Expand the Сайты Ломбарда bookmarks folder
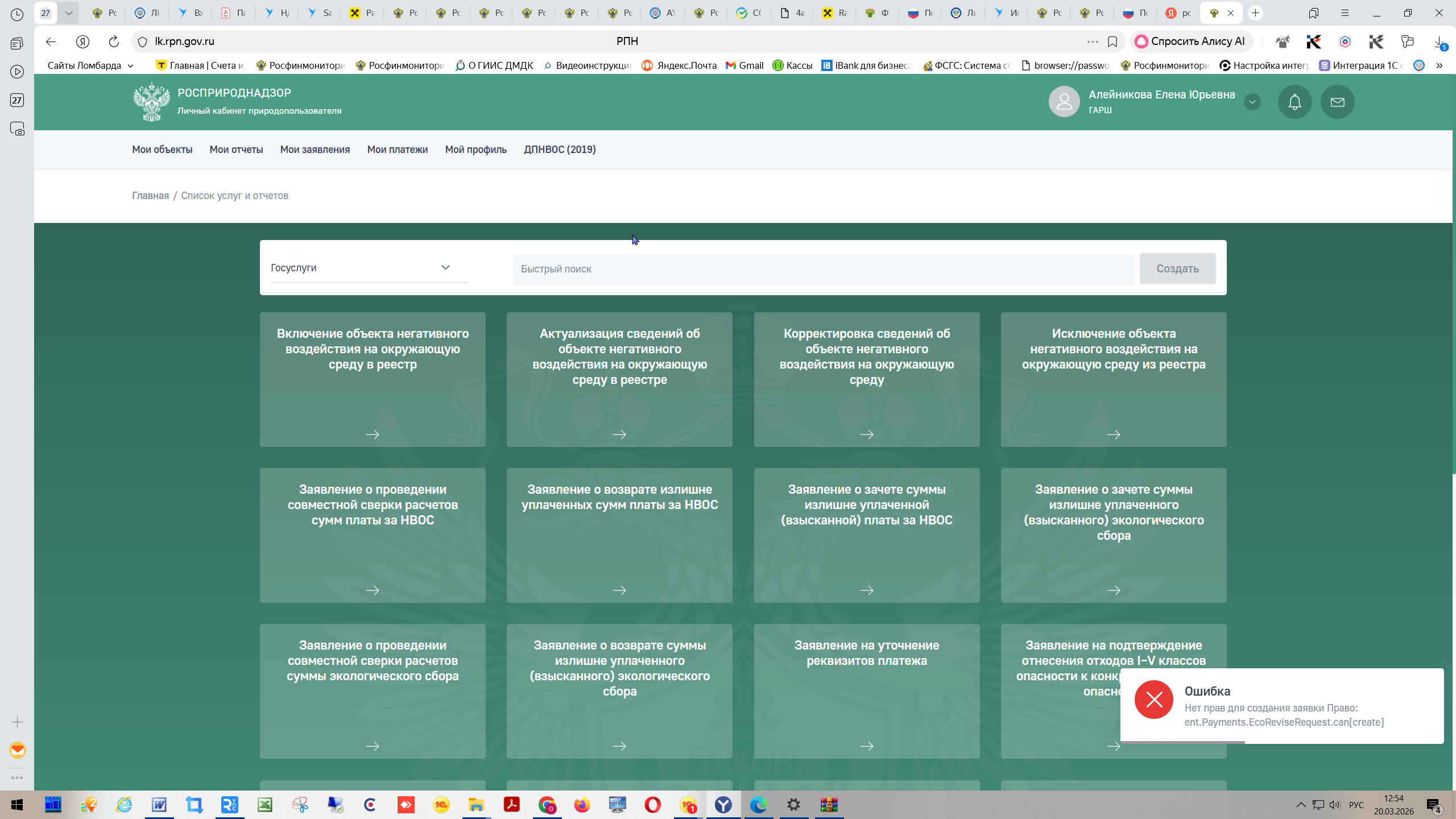 90,65
